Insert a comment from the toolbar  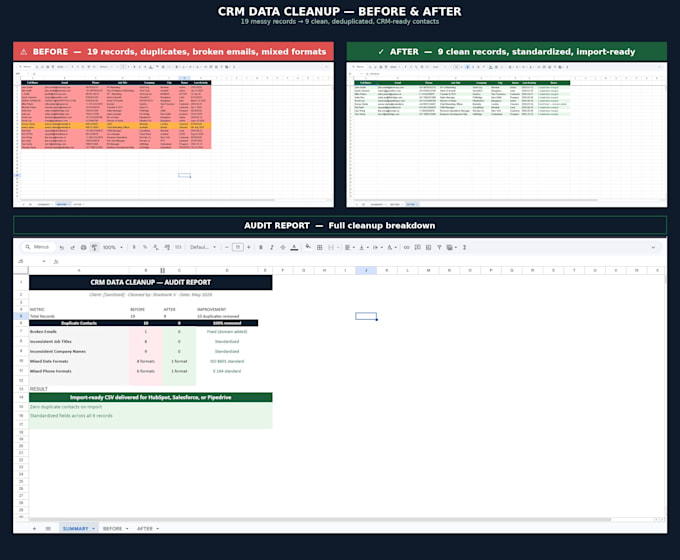[x=417, y=247]
